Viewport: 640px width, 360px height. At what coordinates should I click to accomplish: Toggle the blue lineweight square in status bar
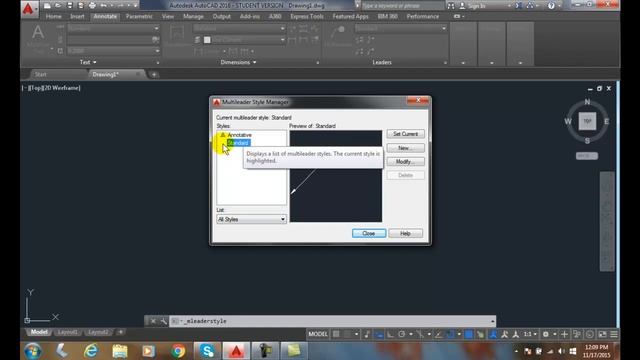click(469, 334)
